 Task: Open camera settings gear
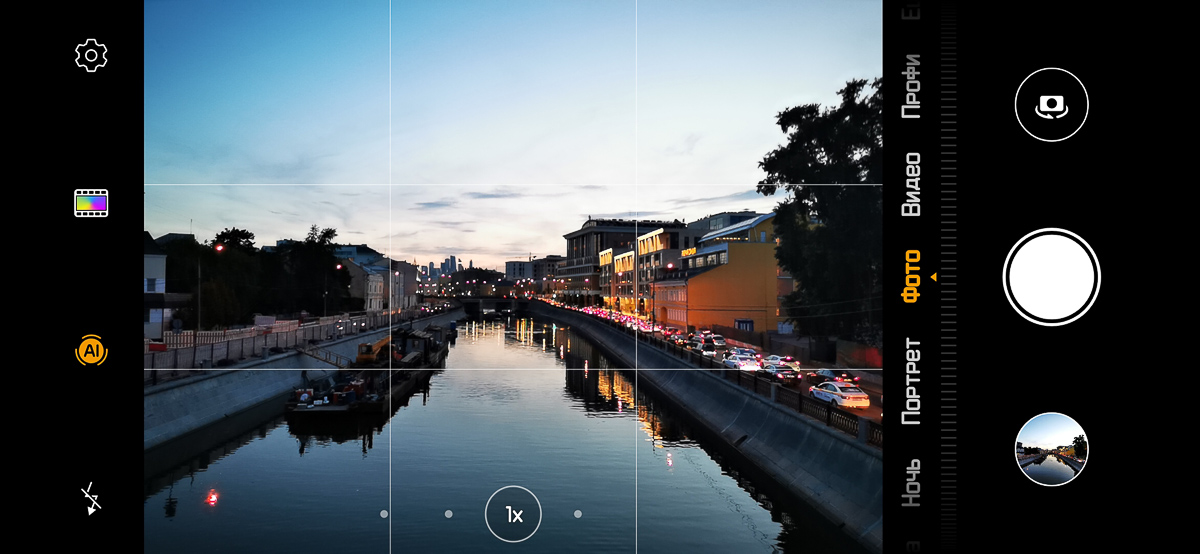[91, 55]
